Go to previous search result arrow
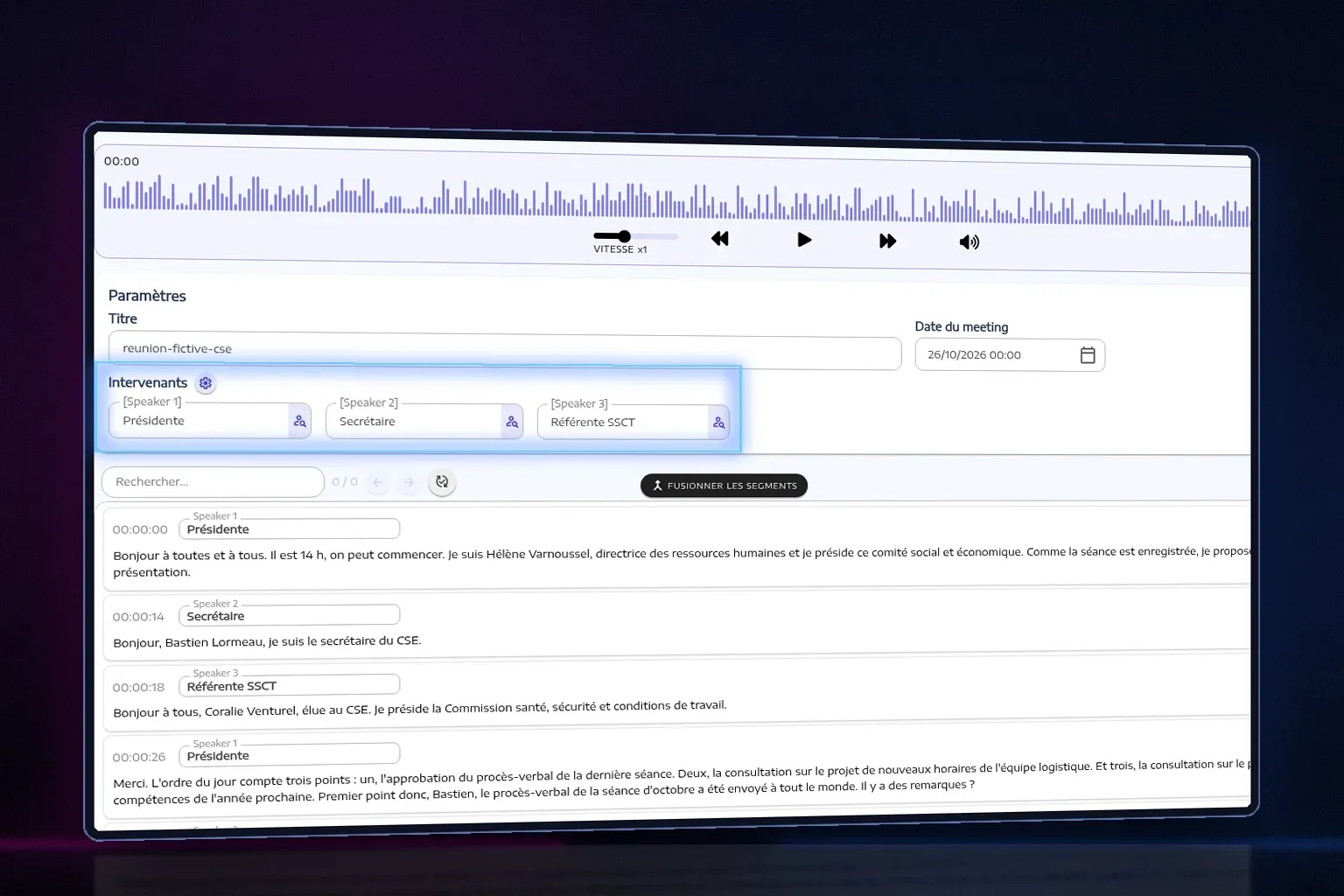 [x=378, y=482]
